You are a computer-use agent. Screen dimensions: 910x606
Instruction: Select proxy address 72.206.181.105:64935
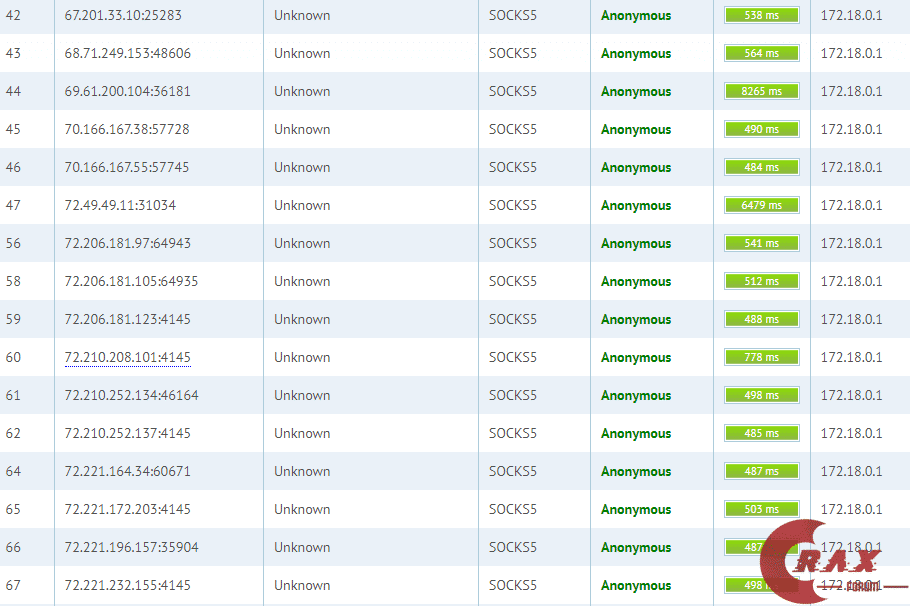[x=131, y=282]
